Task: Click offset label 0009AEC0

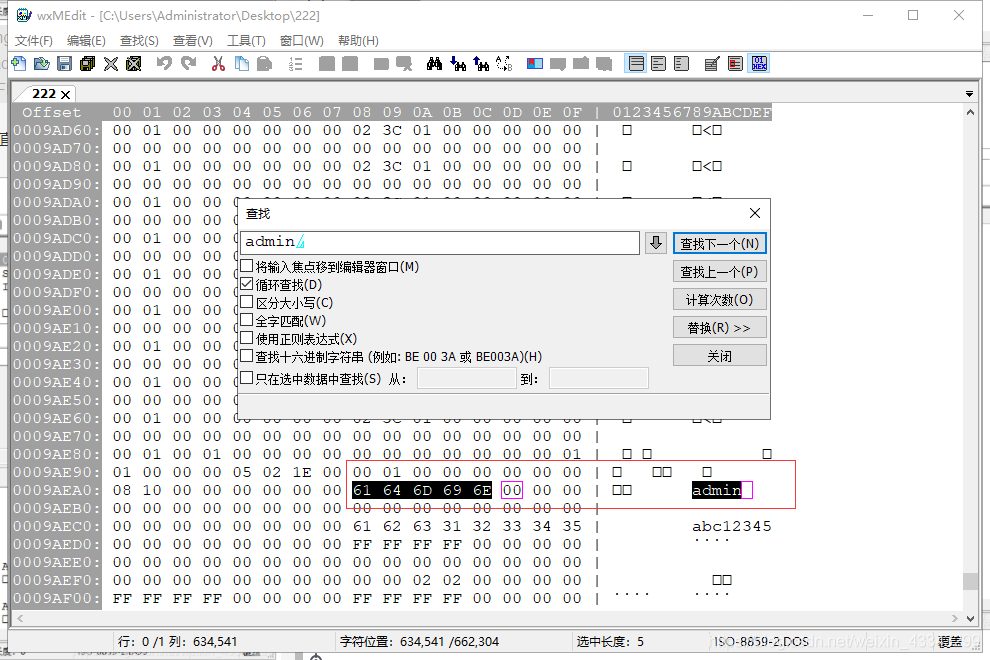Action: point(57,526)
